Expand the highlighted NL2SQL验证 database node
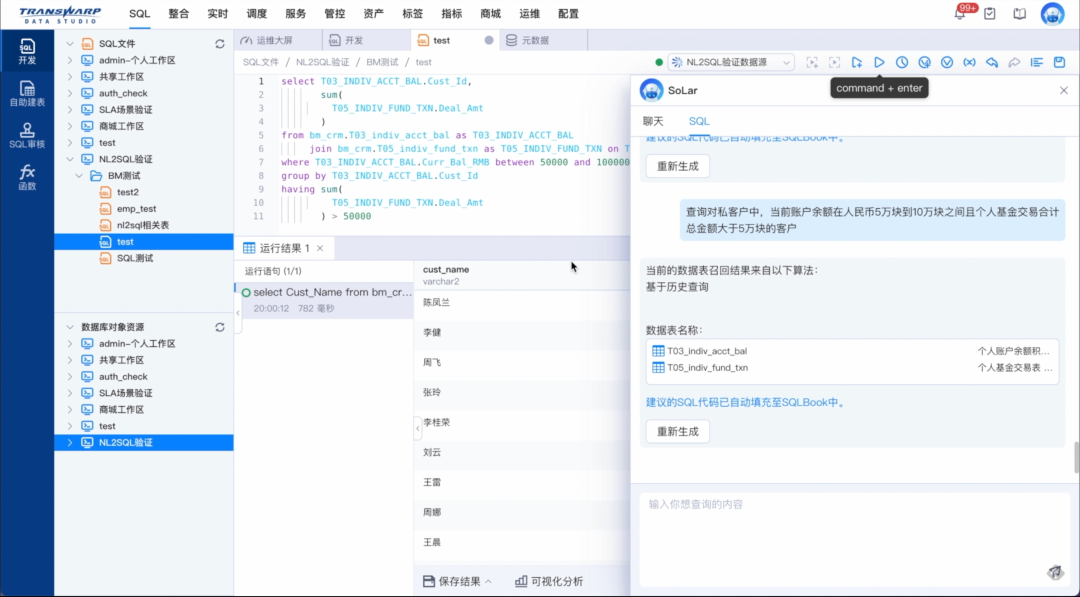 pos(70,443)
